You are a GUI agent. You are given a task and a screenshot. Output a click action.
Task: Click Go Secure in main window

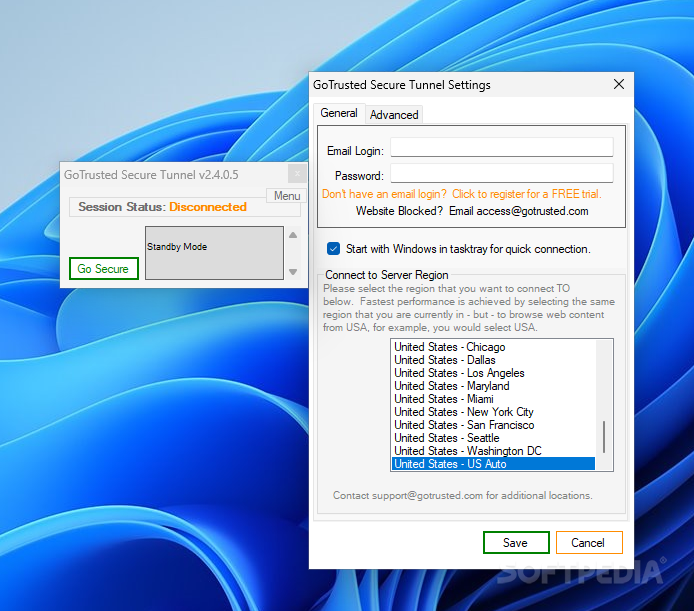coord(104,268)
